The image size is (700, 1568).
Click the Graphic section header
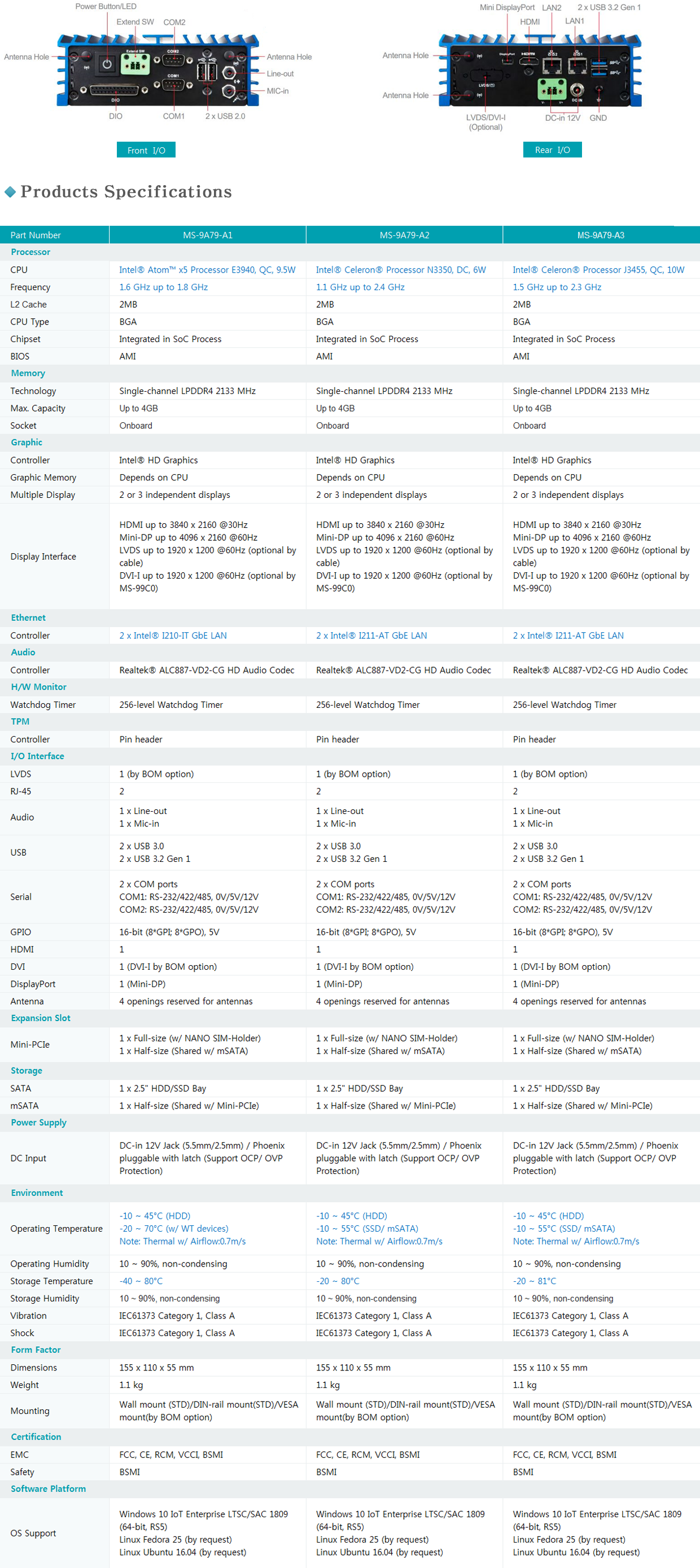(x=27, y=443)
